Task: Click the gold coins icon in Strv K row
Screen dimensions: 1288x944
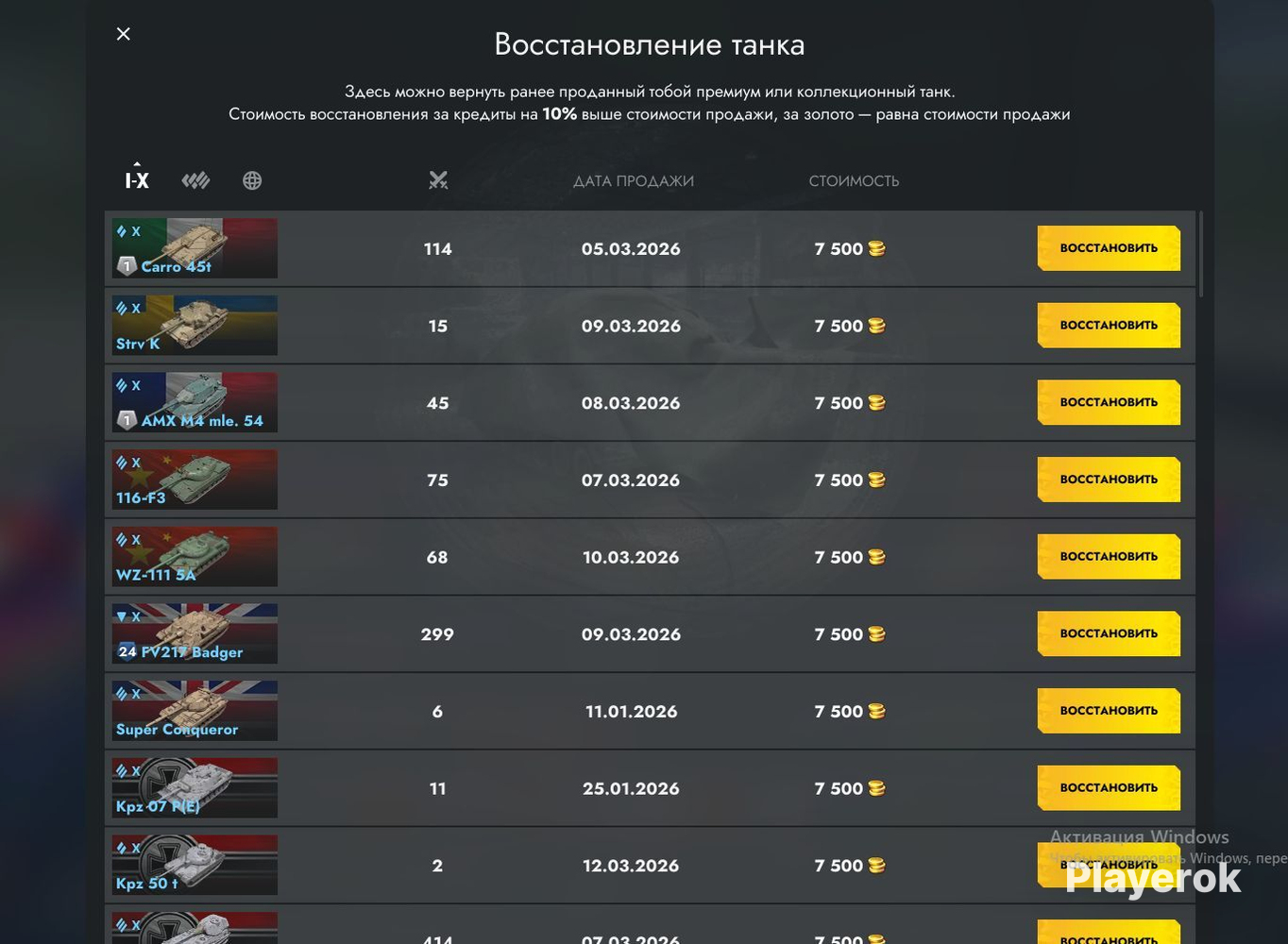Action: [x=877, y=327]
